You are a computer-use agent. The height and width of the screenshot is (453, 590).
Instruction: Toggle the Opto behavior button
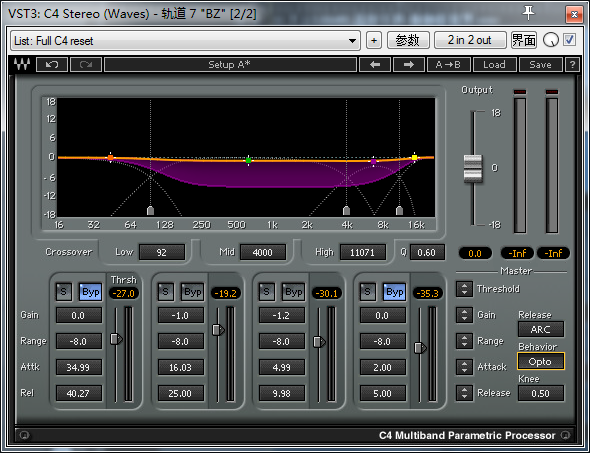pos(541,361)
